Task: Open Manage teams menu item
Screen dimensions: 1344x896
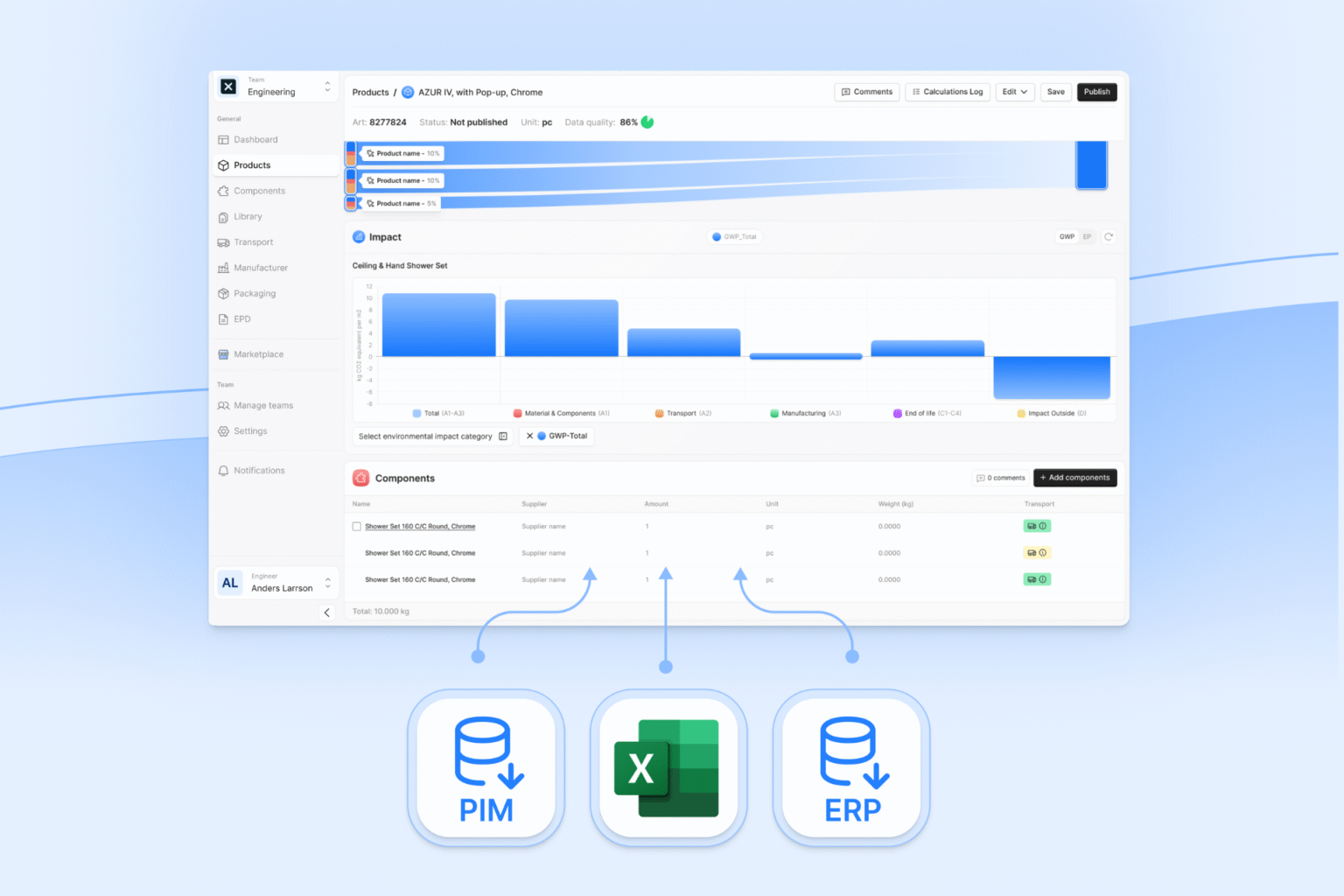Action: (262, 406)
